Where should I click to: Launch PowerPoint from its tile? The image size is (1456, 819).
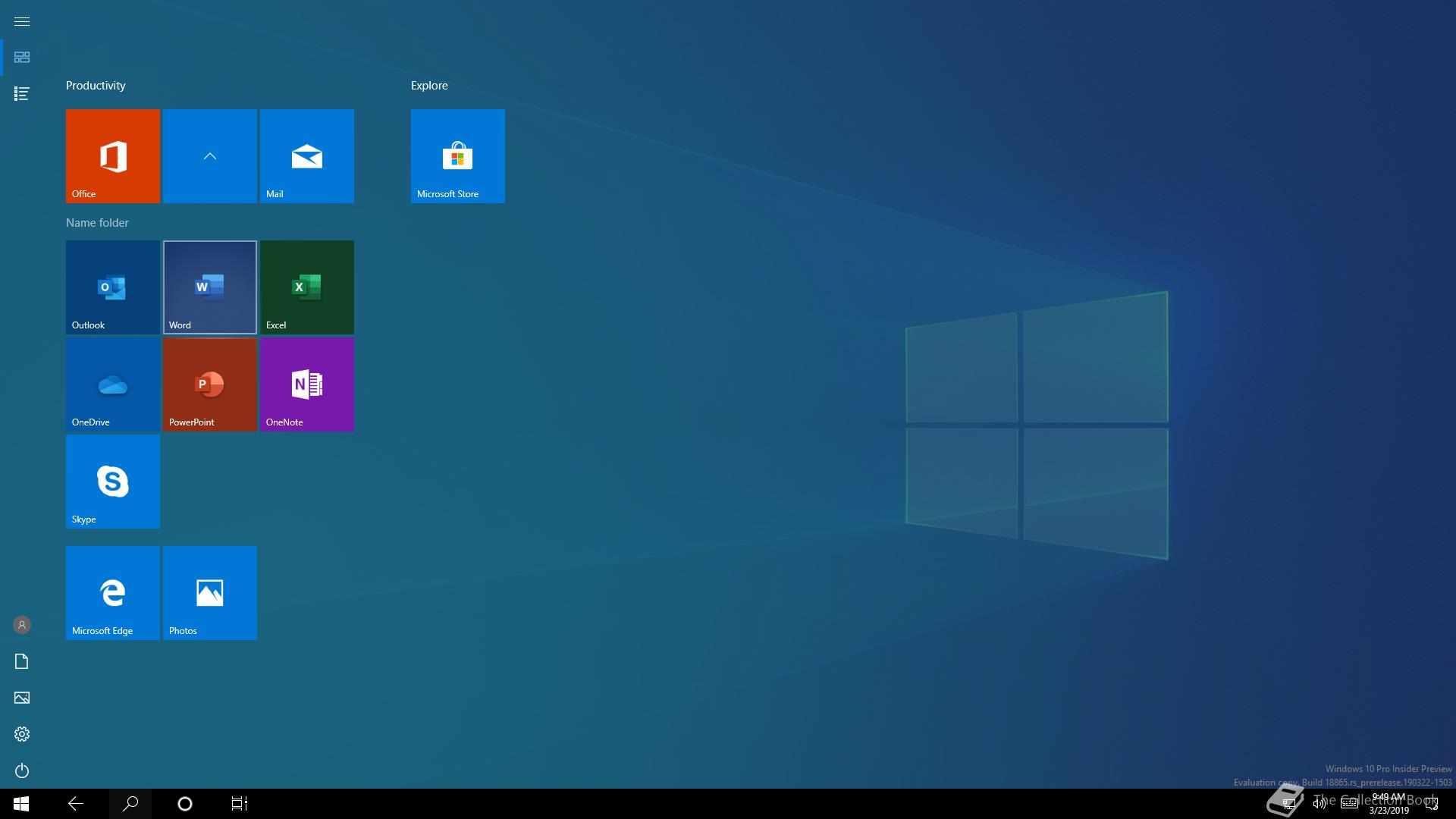click(210, 384)
